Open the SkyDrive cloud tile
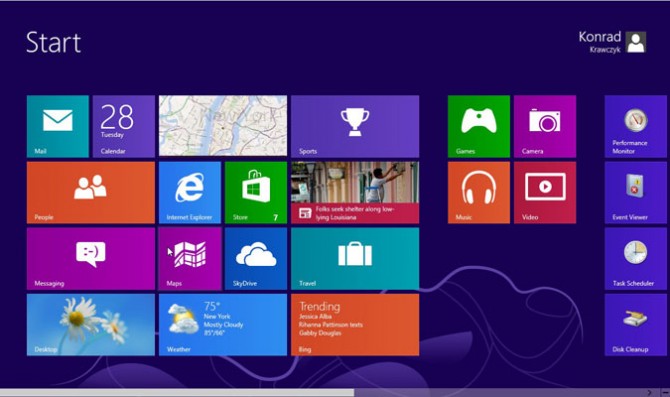The width and height of the screenshot is (670, 397). point(256,259)
